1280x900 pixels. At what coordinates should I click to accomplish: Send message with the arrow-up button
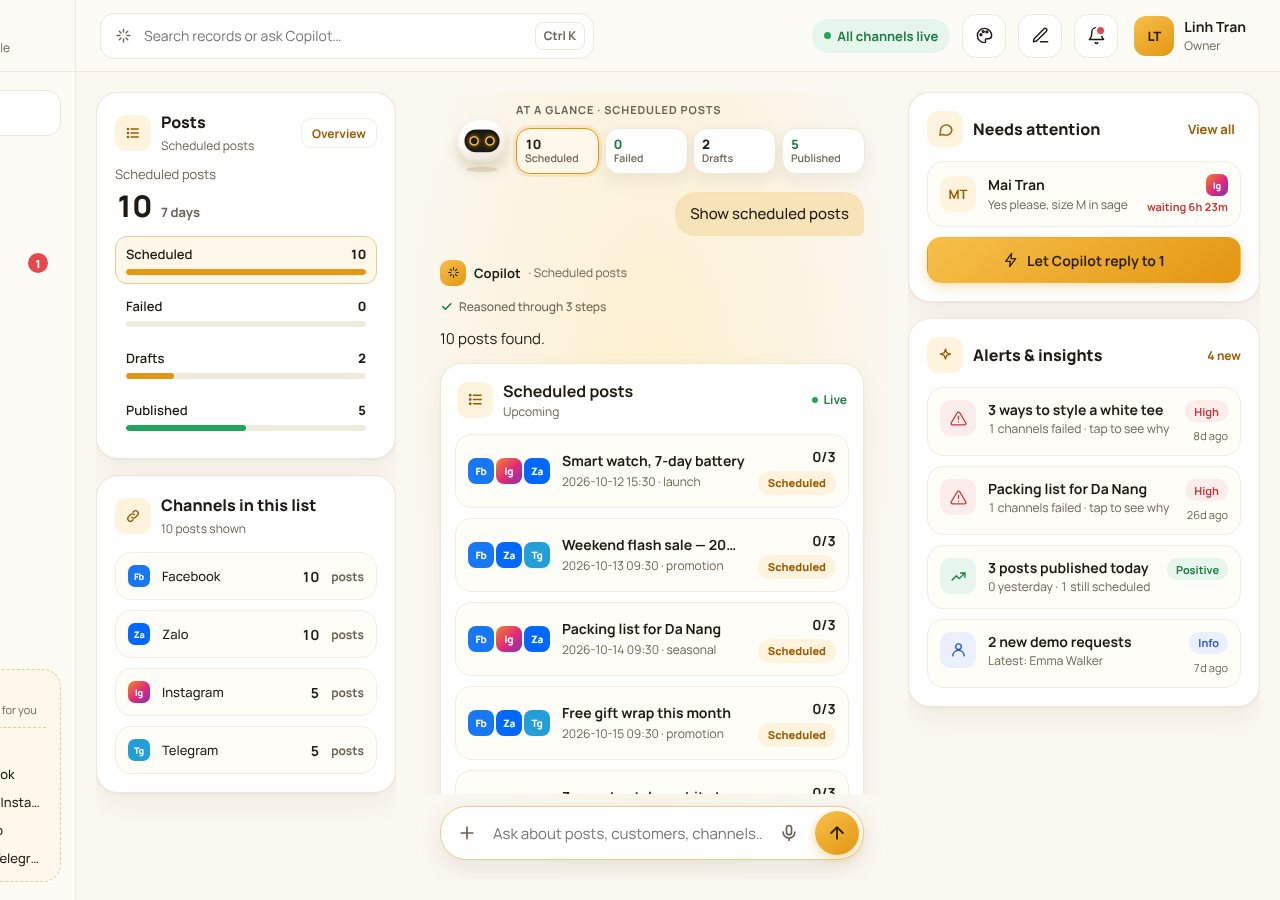[x=837, y=833]
